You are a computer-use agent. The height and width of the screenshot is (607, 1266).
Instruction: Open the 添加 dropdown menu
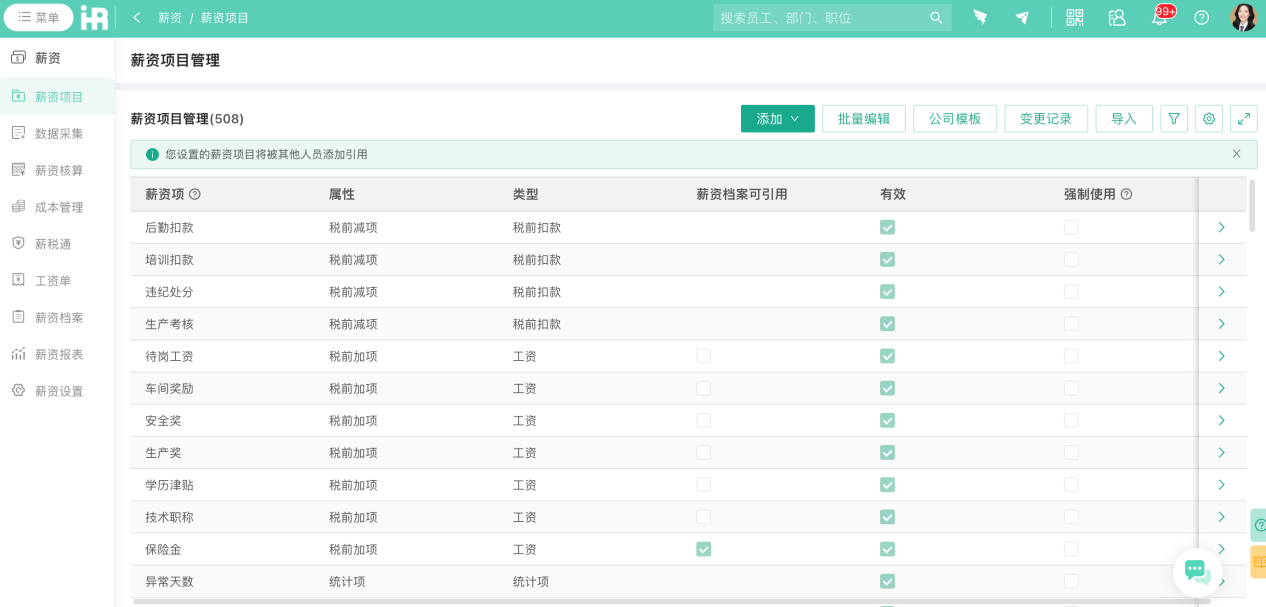(x=778, y=118)
